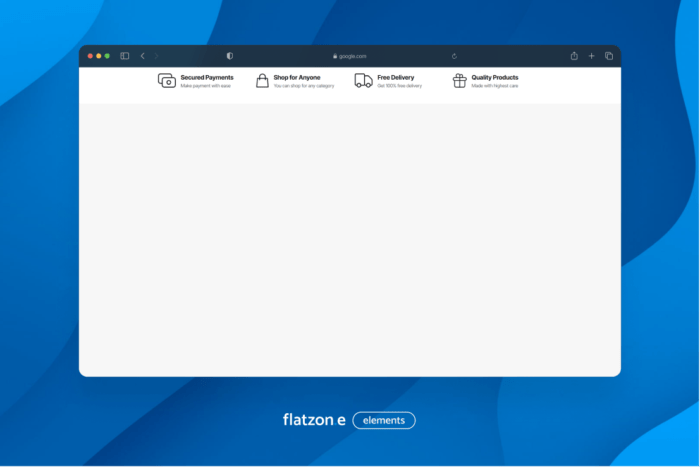Go back with the left arrow
The image size is (700, 467).
[x=142, y=56]
